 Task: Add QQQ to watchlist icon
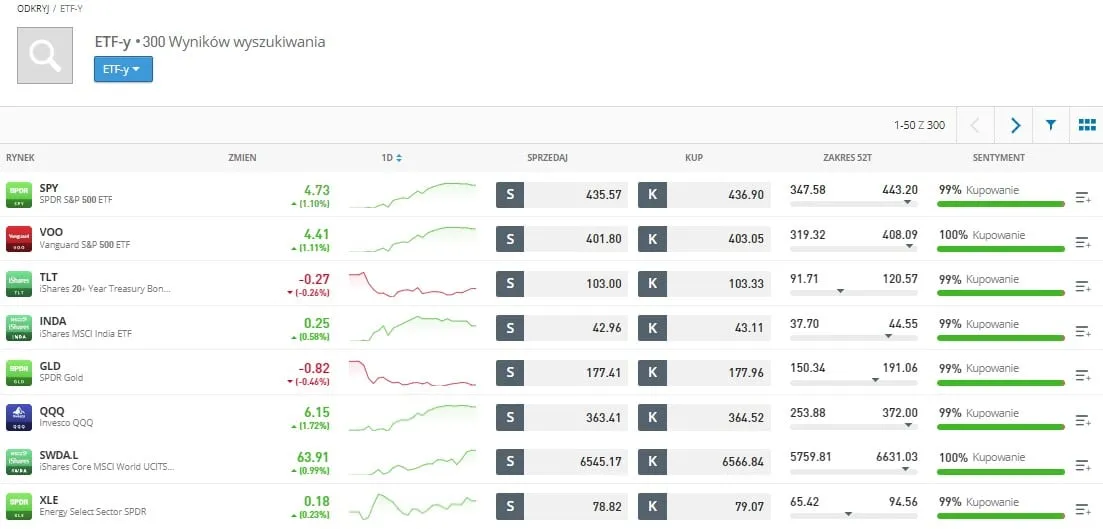click(1083, 420)
